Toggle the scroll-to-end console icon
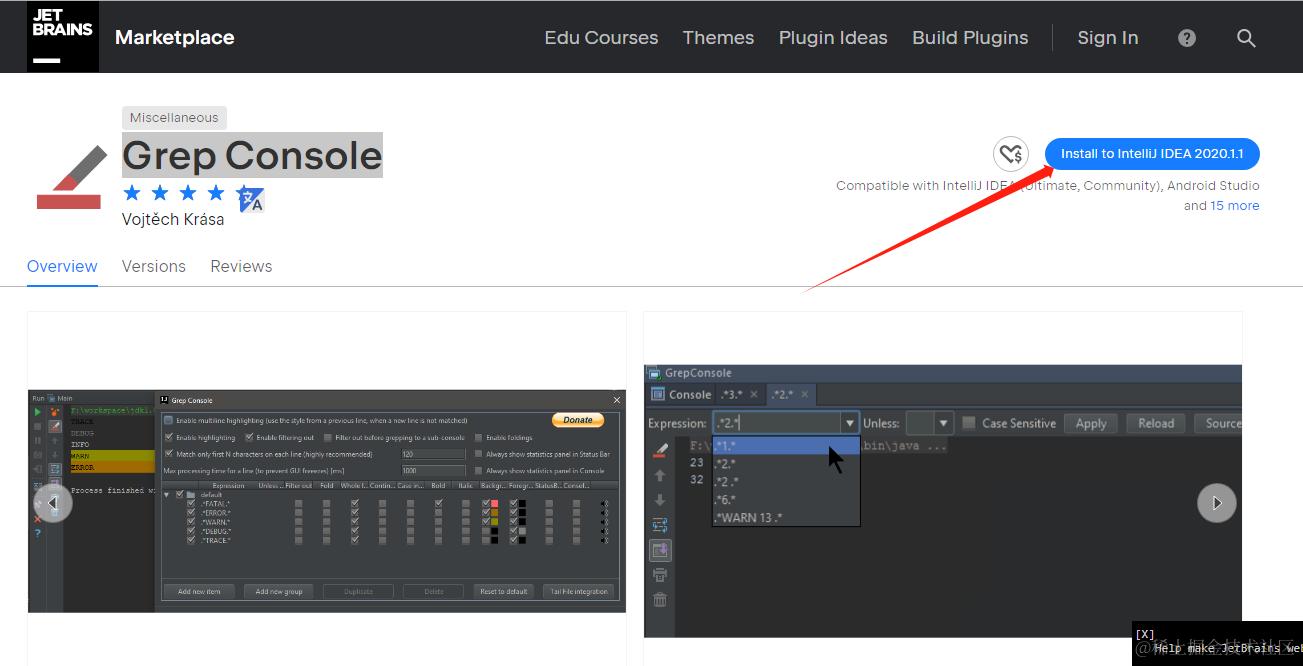 pyautogui.click(x=660, y=550)
